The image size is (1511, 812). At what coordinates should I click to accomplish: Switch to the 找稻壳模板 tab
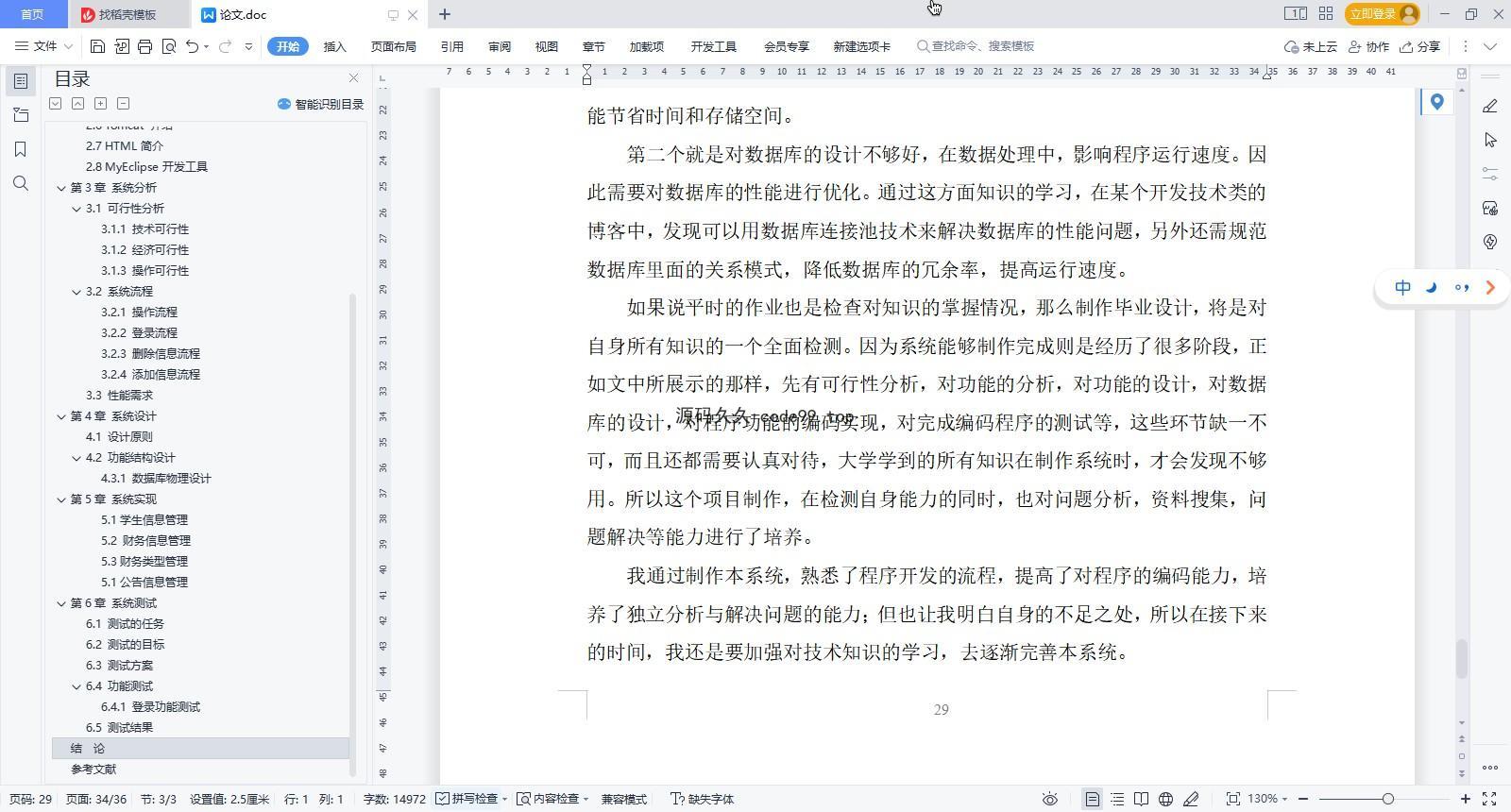[127, 14]
